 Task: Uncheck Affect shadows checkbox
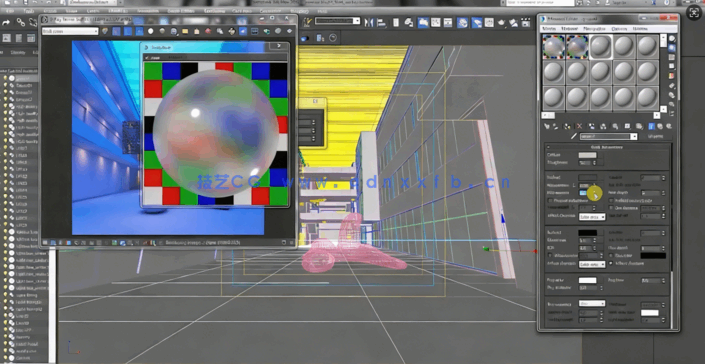611,263
